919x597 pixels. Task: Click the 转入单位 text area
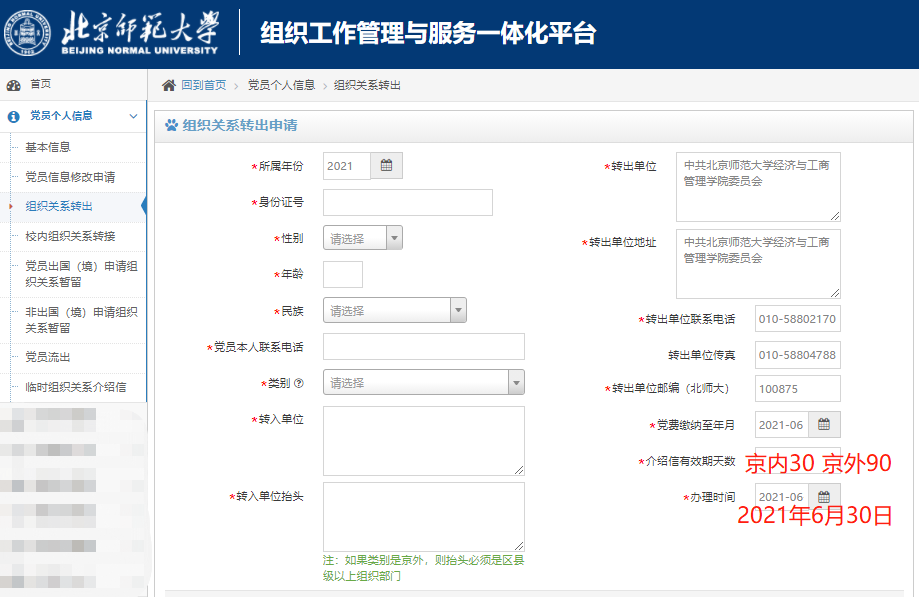(423, 440)
